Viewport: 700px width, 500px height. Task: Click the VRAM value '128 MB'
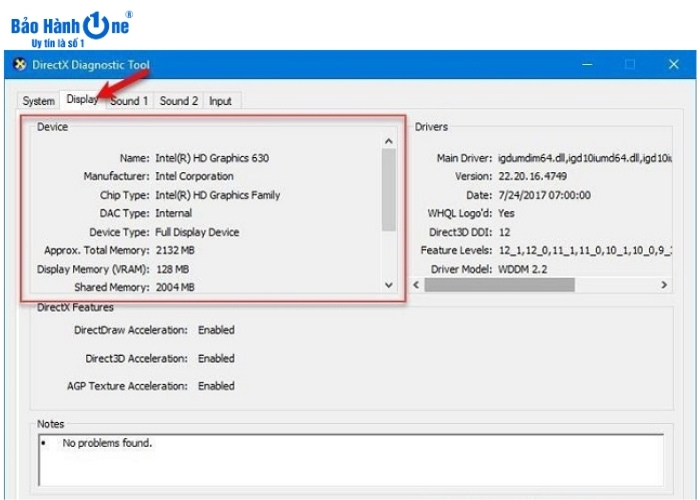pyautogui.click(x=172, y=269)
